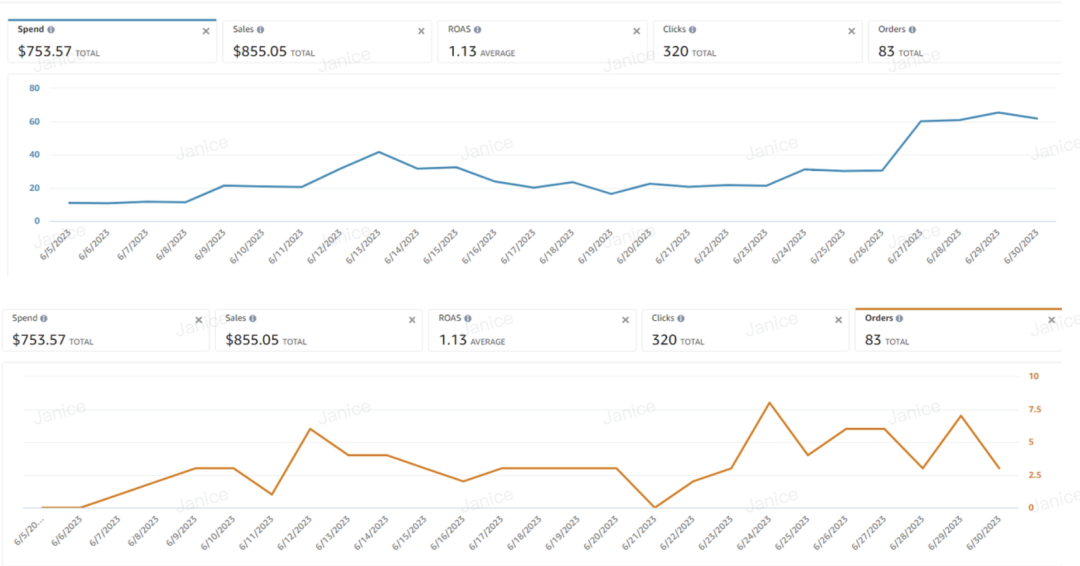Remove the Sales metric card in top chart
Image resolution: width=1080 pixels, height=566 pixels.
click(x=422, y=31)
